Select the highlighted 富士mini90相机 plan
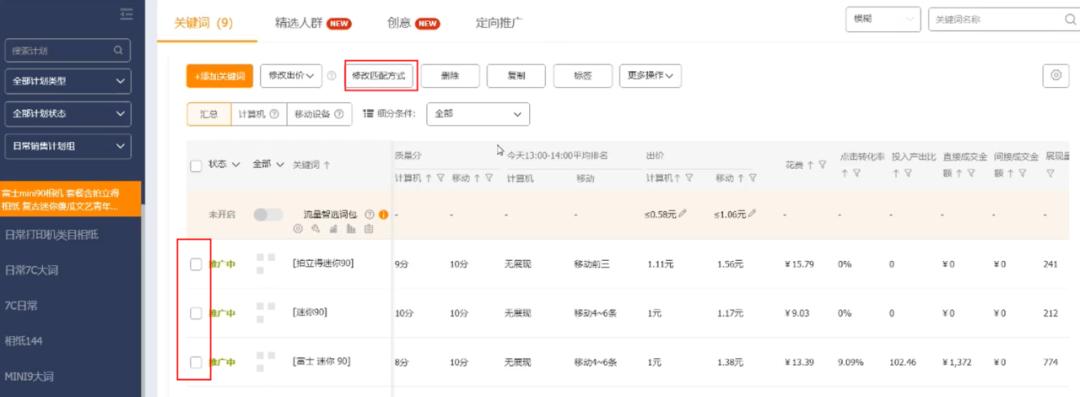 click(70, 199)
